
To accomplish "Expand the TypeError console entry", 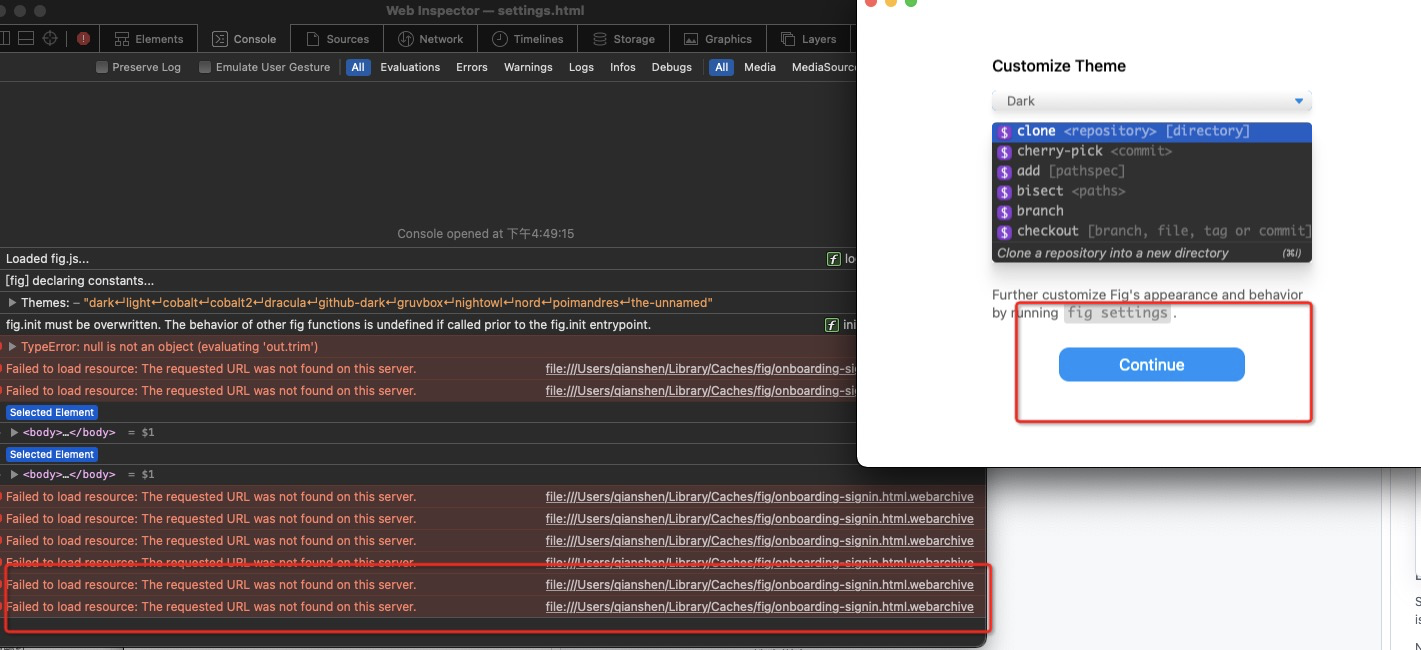I will [x=10, y=346].
